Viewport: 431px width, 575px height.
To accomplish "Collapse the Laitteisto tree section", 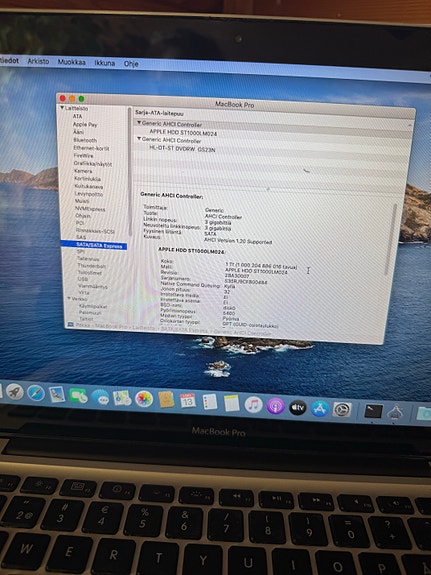I will coord(62,108).
